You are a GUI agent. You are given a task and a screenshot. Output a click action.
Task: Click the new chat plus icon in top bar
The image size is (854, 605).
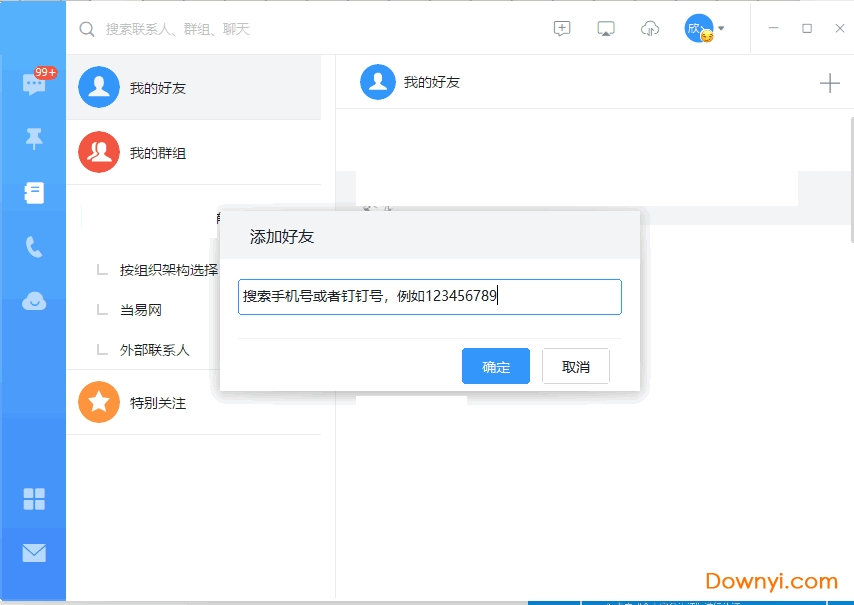[562, 29]
